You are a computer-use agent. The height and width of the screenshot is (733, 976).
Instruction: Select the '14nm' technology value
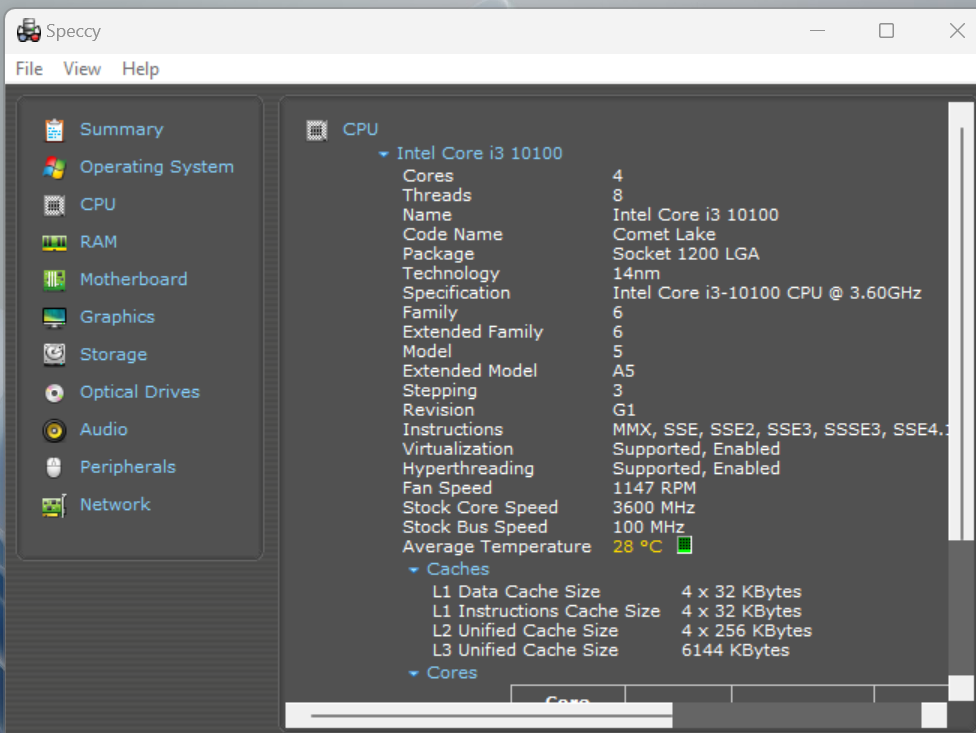point(636,273)
